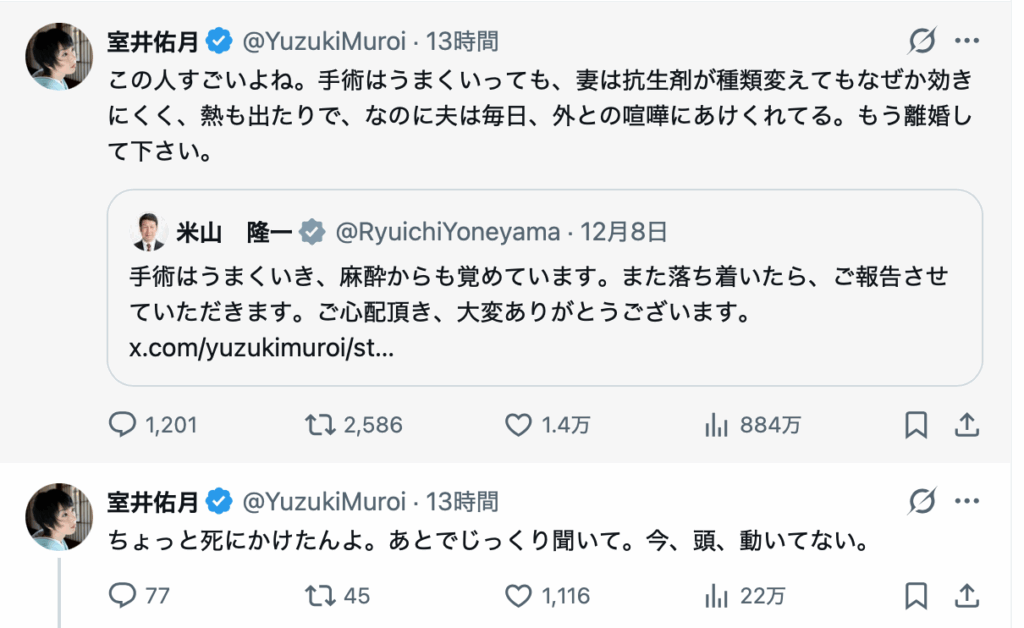Bookmark the second Muroi tweet
This screenshot has width=1024, height=628.
(915, 595)
